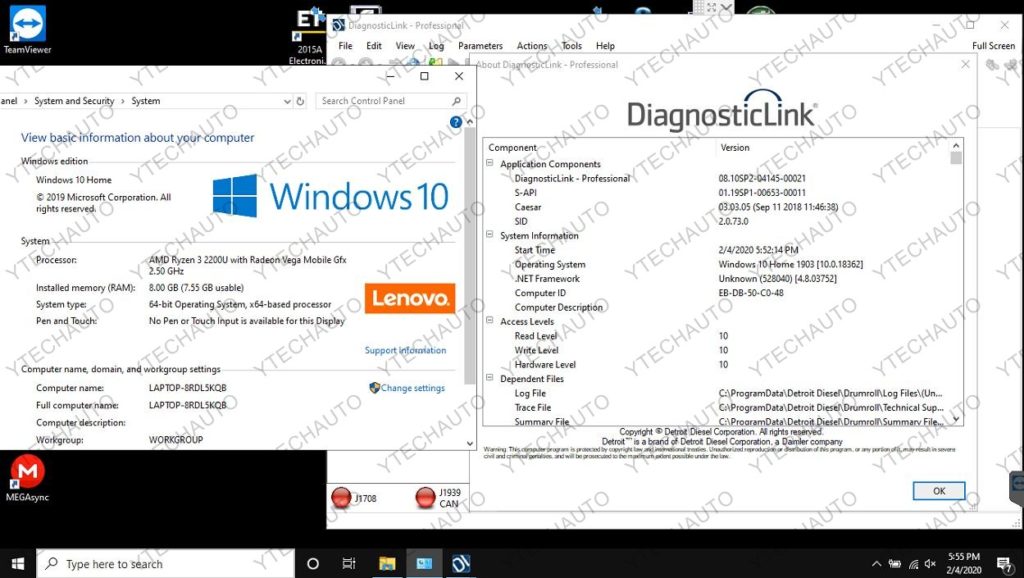Open the taskbar clock and date
The image size is (1024, 578).
click(x=964, y=564)
